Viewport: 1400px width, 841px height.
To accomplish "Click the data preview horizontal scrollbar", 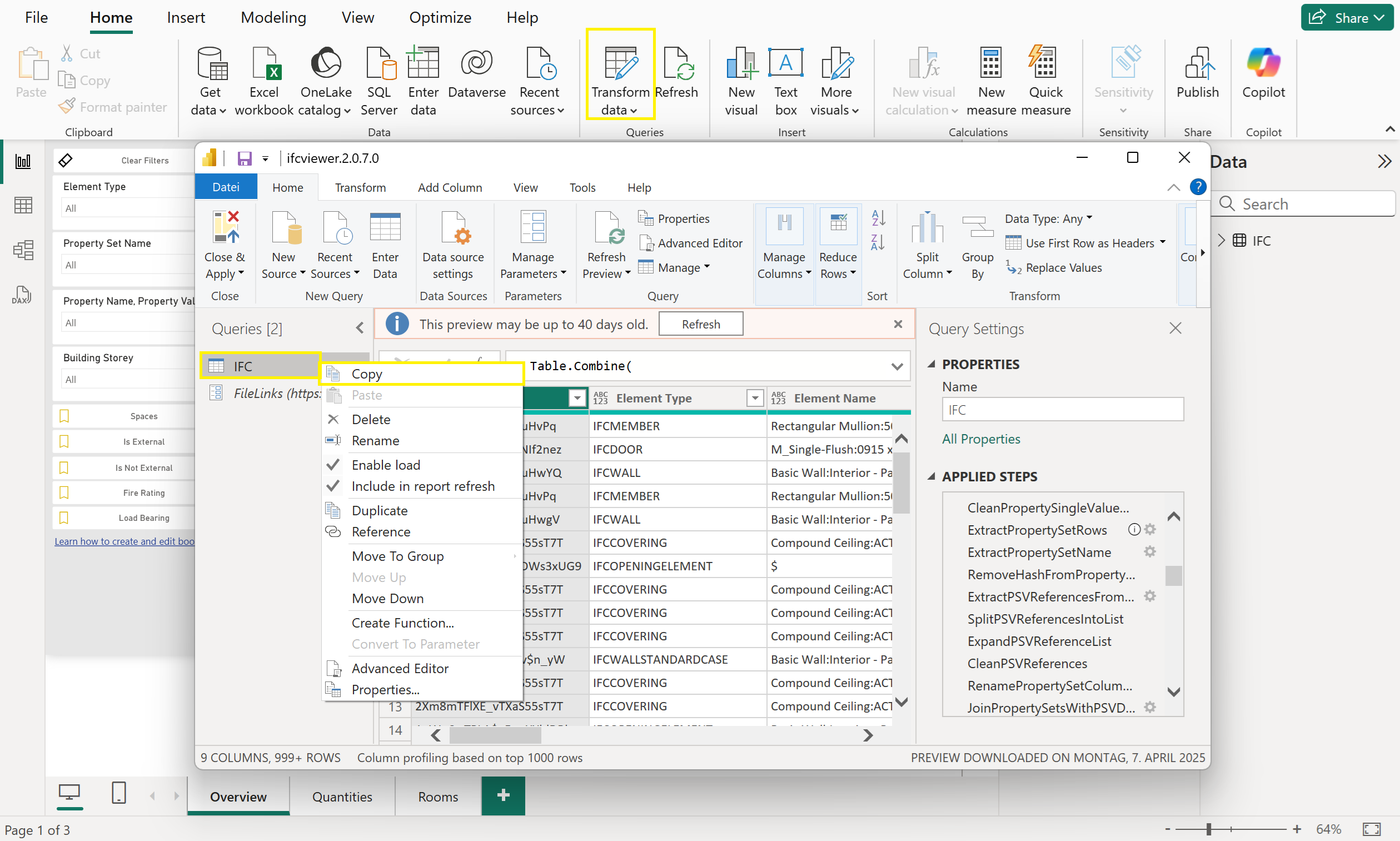I will (x=495, y=735).
